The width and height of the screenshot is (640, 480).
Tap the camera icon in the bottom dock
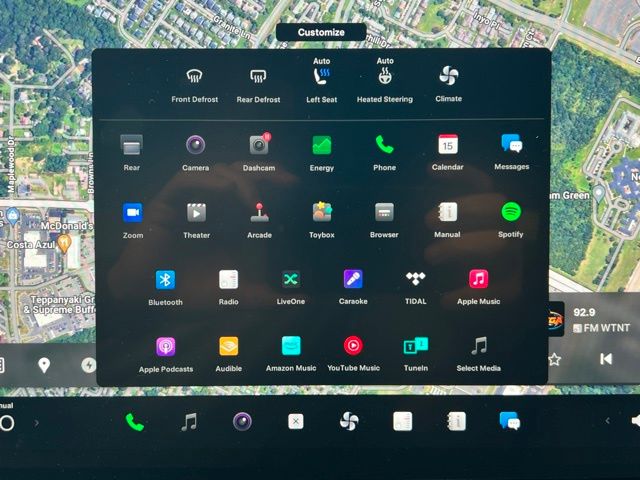click(x=242, y=422)
